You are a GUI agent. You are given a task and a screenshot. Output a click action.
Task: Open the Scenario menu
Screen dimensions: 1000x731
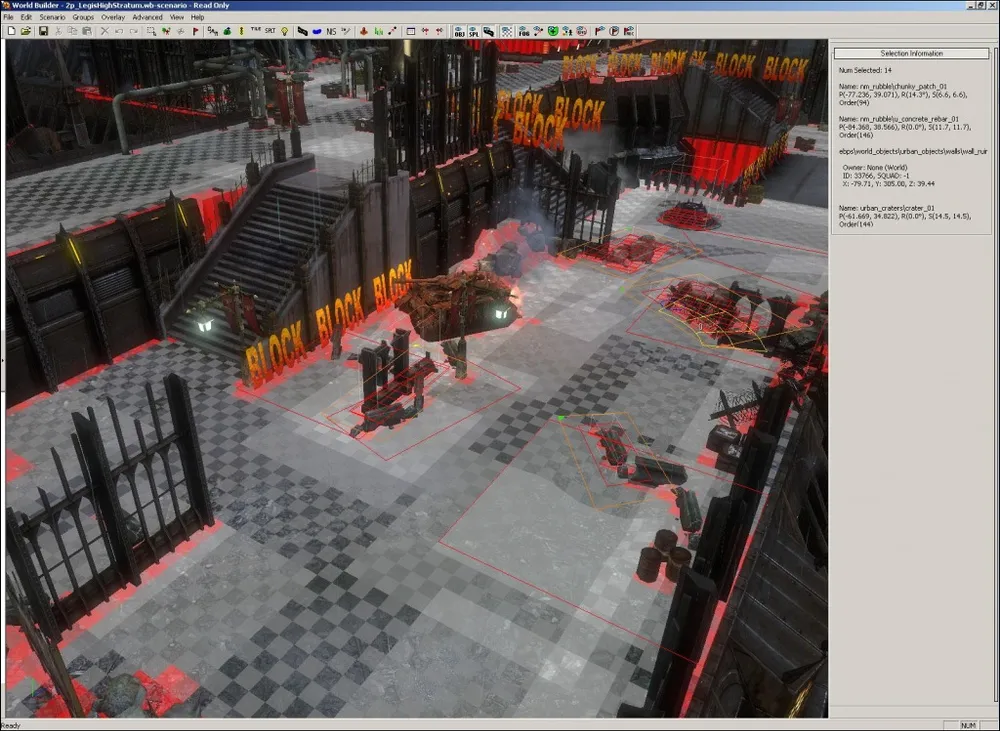coord(52,17)
